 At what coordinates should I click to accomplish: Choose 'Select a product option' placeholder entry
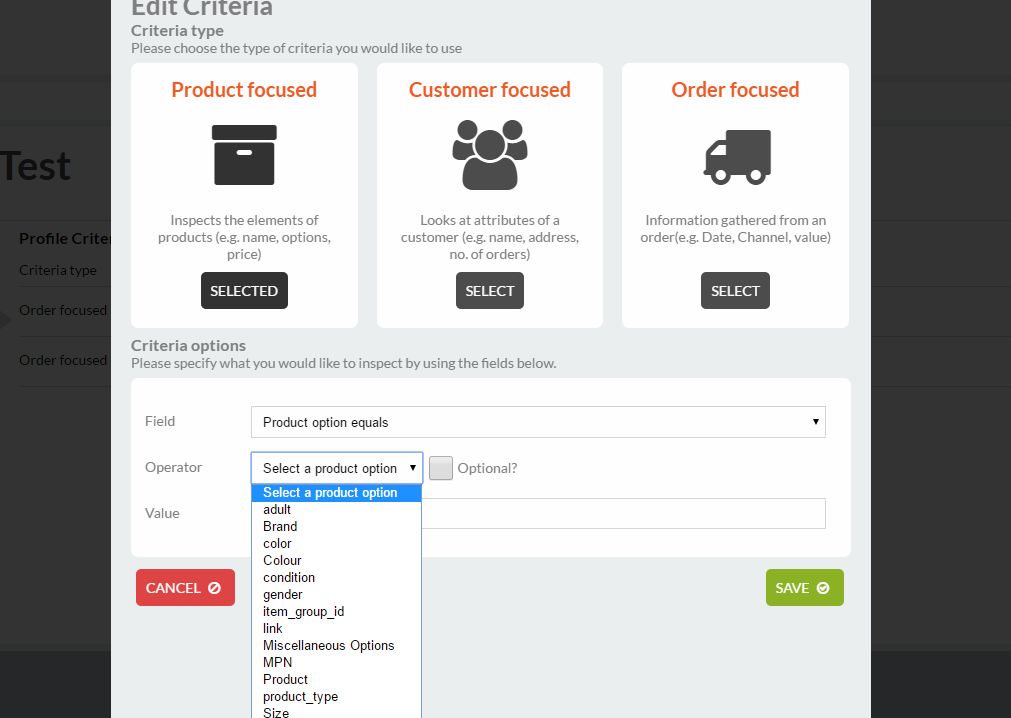[x=337, y=492]
